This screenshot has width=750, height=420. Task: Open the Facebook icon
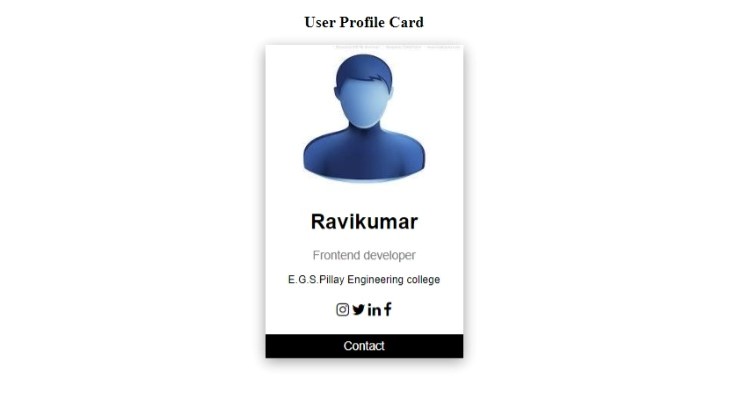[x=388, y=309]
